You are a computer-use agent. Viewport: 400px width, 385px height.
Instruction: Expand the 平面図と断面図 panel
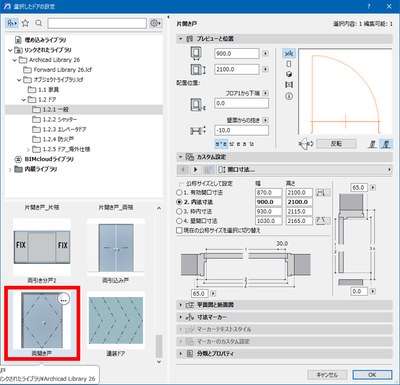pyautogui.click(x=181, y=305)
